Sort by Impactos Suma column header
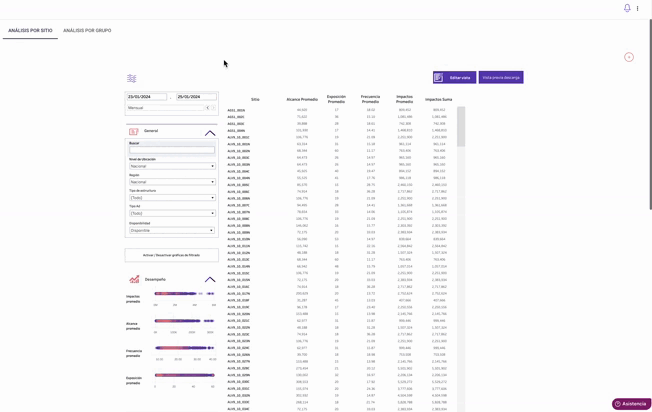 pyautogui.click(x=438, y=99)
